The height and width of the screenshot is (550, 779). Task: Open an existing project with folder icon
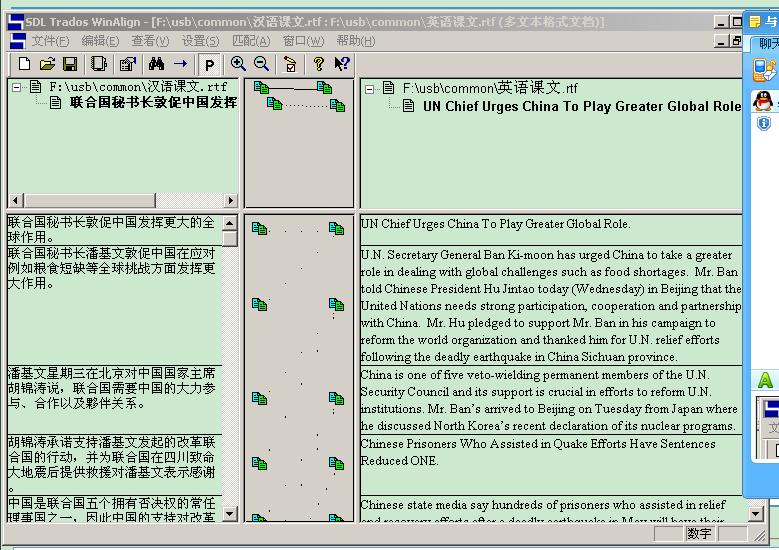47,64
